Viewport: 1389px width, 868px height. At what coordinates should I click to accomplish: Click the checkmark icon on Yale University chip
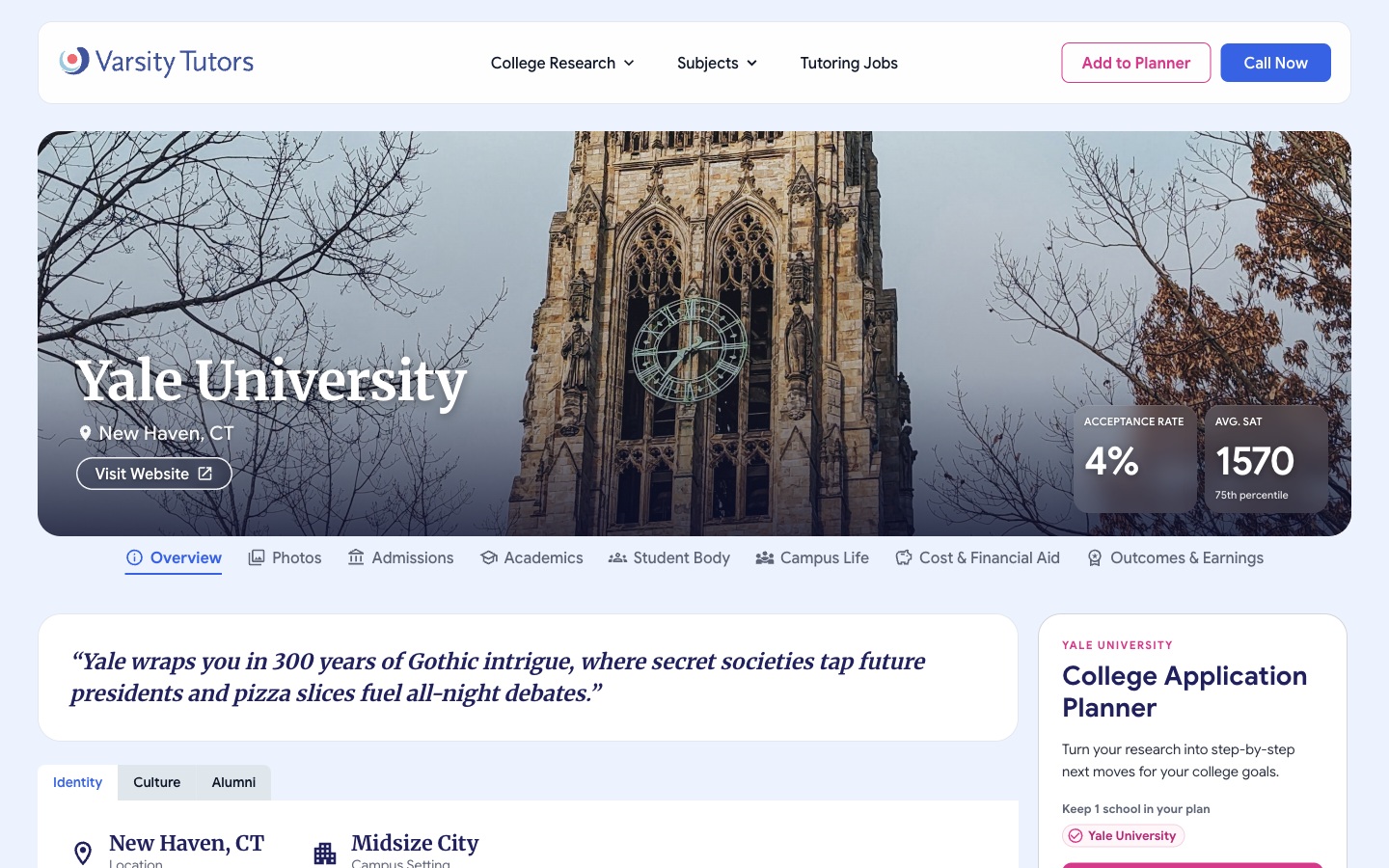(1076, 836)
